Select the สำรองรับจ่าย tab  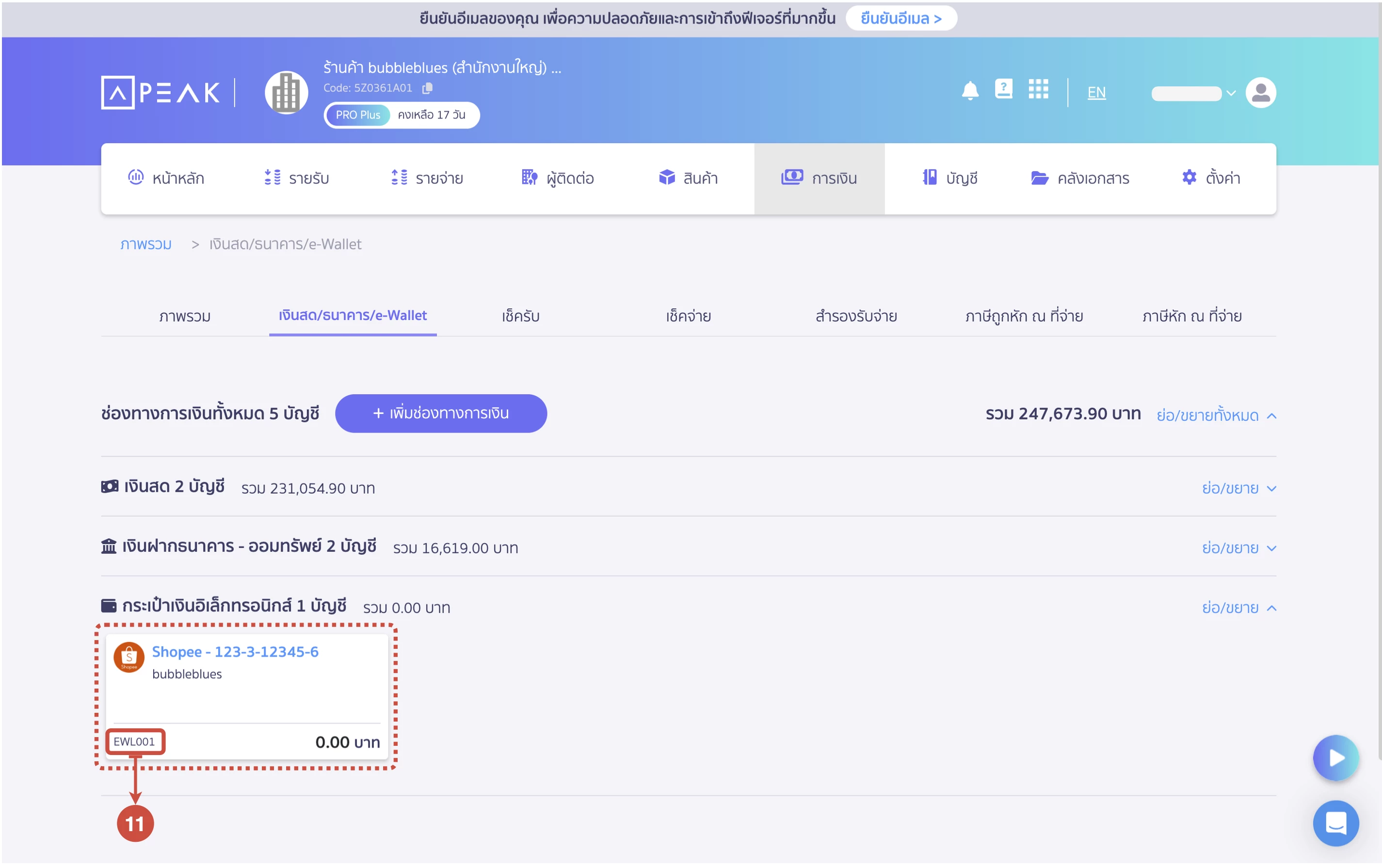pyautogui.click(x=854, y=316)
